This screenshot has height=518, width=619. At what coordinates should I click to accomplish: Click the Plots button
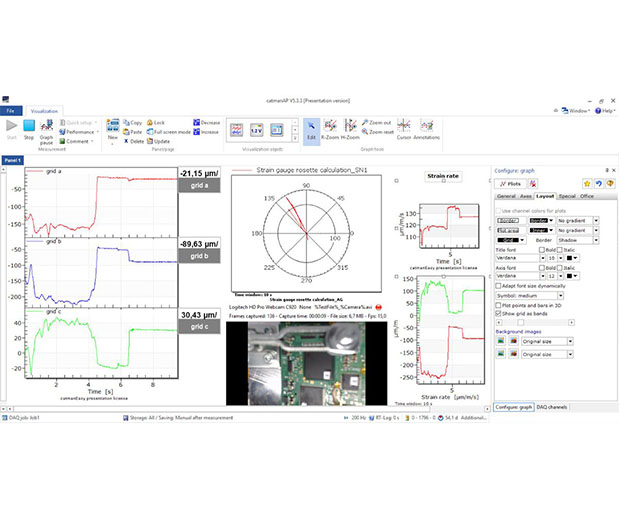[x=511, y=184]
